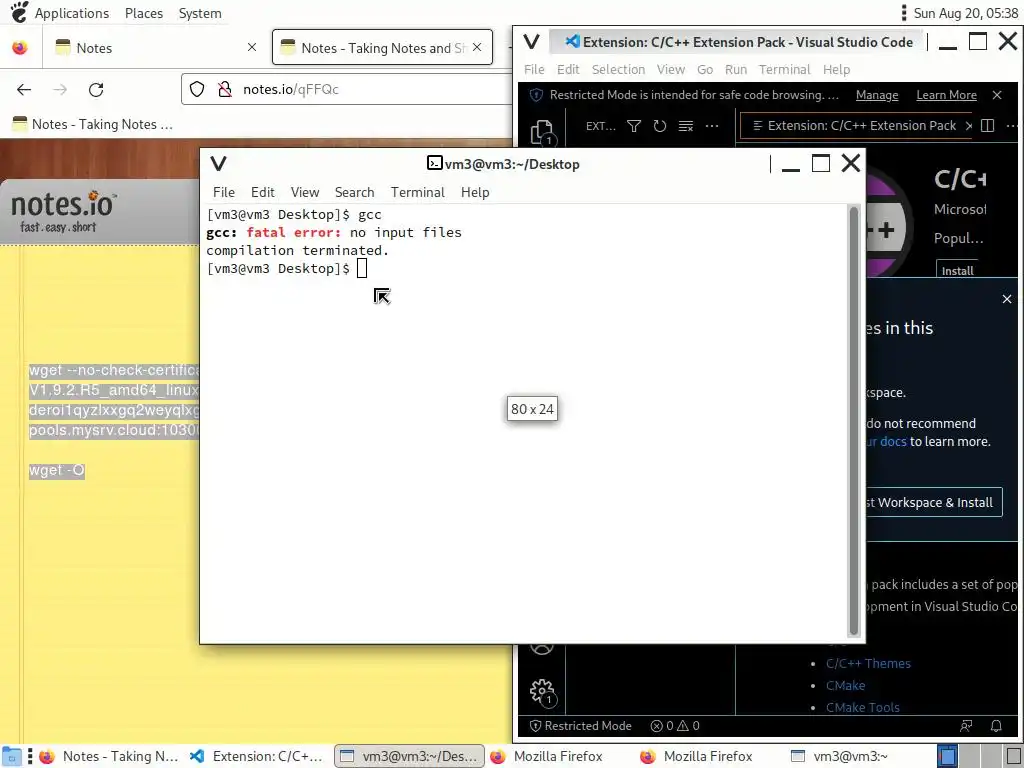Image resolution: width=1024 pixels, height=768 pixels.
Task: Click the Manage link in Restricted Mode banner
Action: coord(876,95)
